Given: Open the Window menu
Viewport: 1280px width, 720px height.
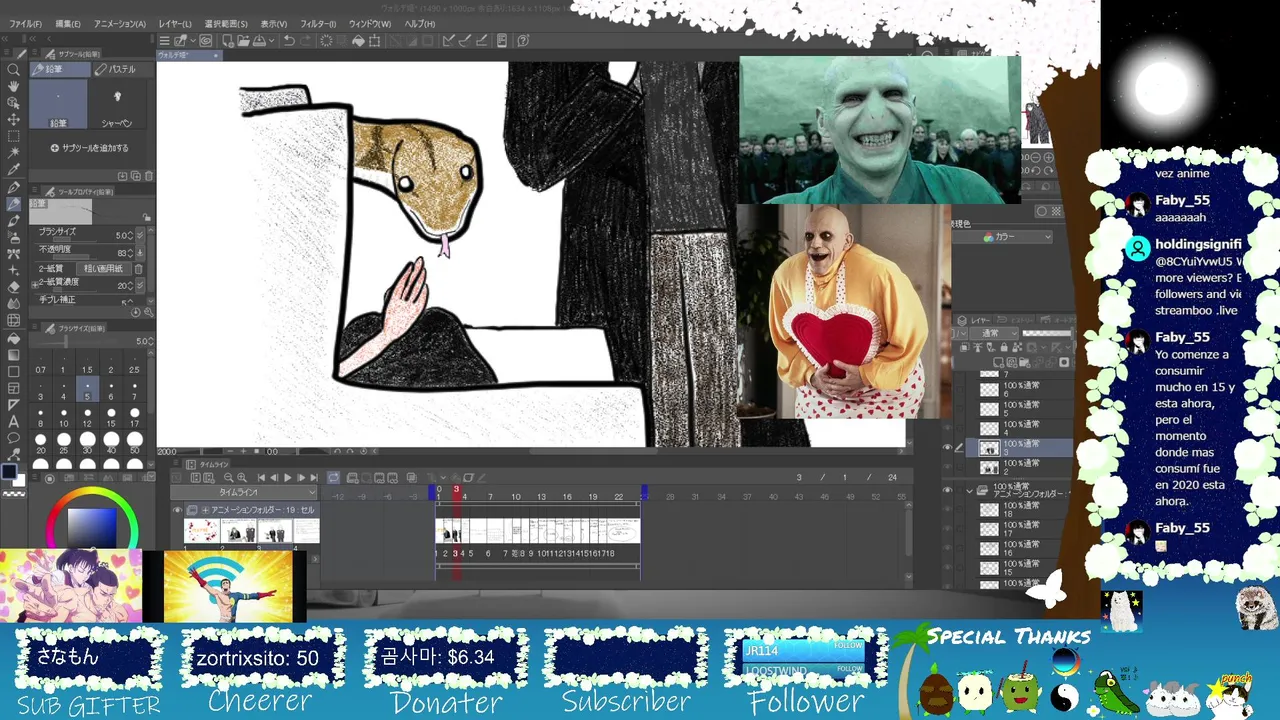Looking at the screenshot, I should pos(370,24).
